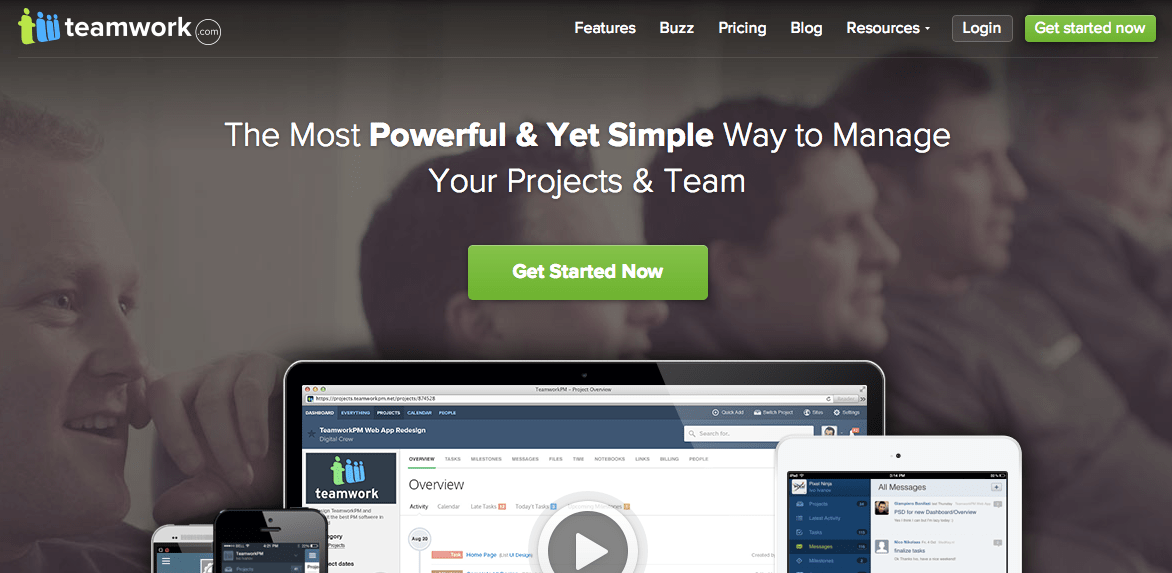Click the Teamwork.com logo
This screenshot has height=573, width=1172.
pos(120,28)
